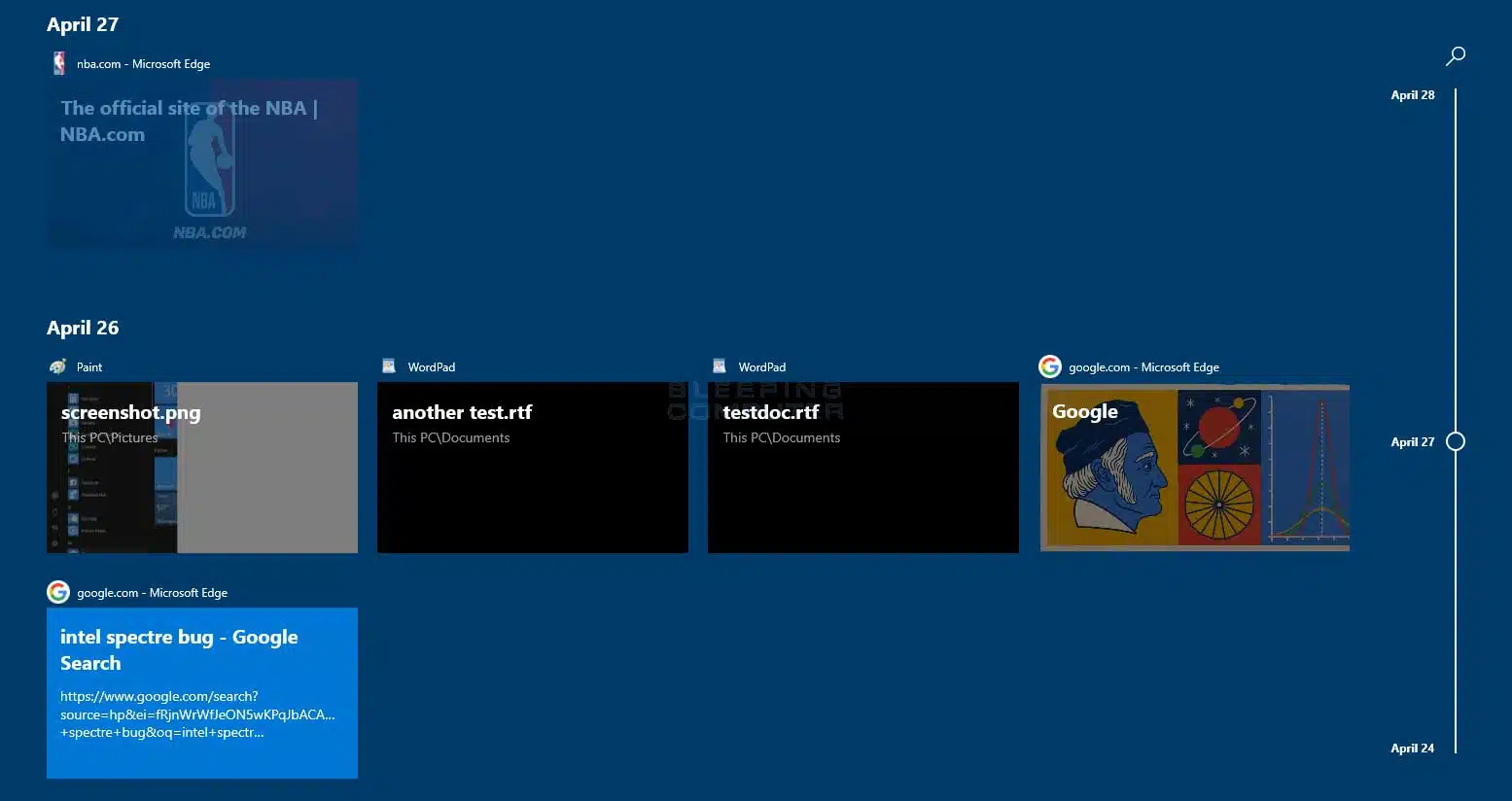The height and width of the screenshot is (801, 1512).
Task: Click the Google icon on the intel spectre search card
Action: click(x=58, y=592)
